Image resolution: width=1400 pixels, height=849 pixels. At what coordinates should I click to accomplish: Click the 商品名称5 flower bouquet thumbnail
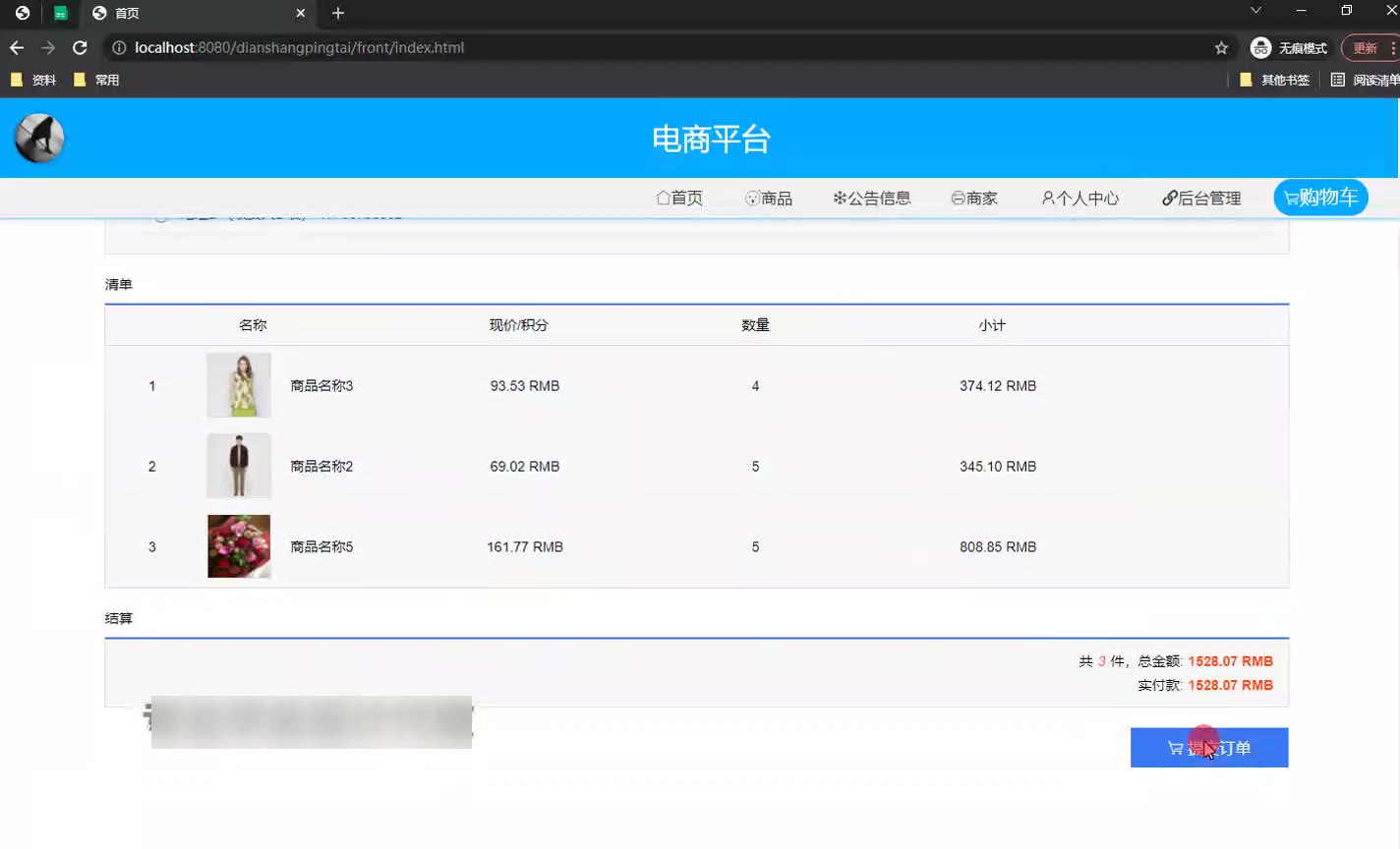(239, 546)
